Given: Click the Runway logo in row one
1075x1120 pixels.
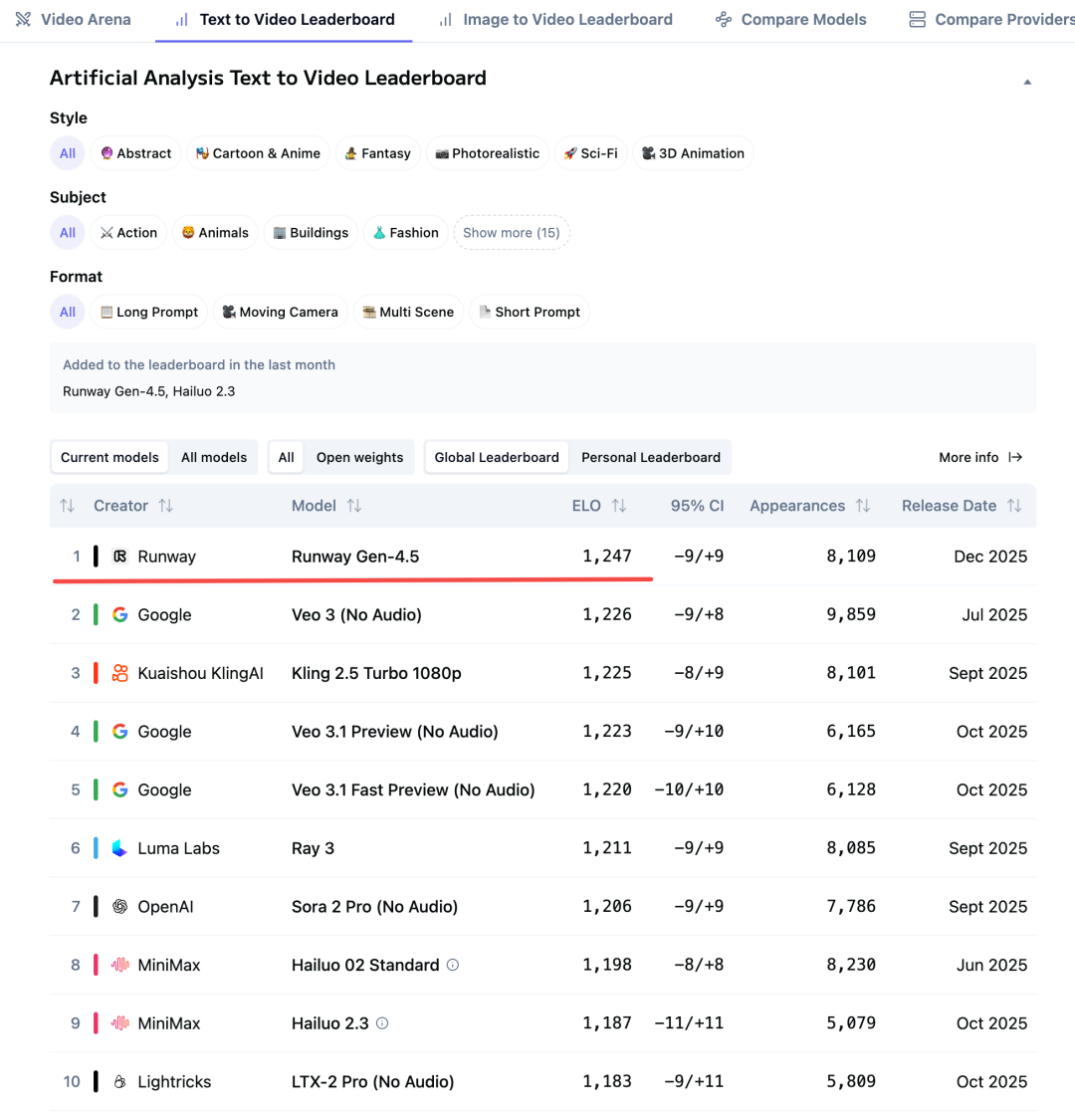Looking at the screenshot, I should tap(120, 557).
